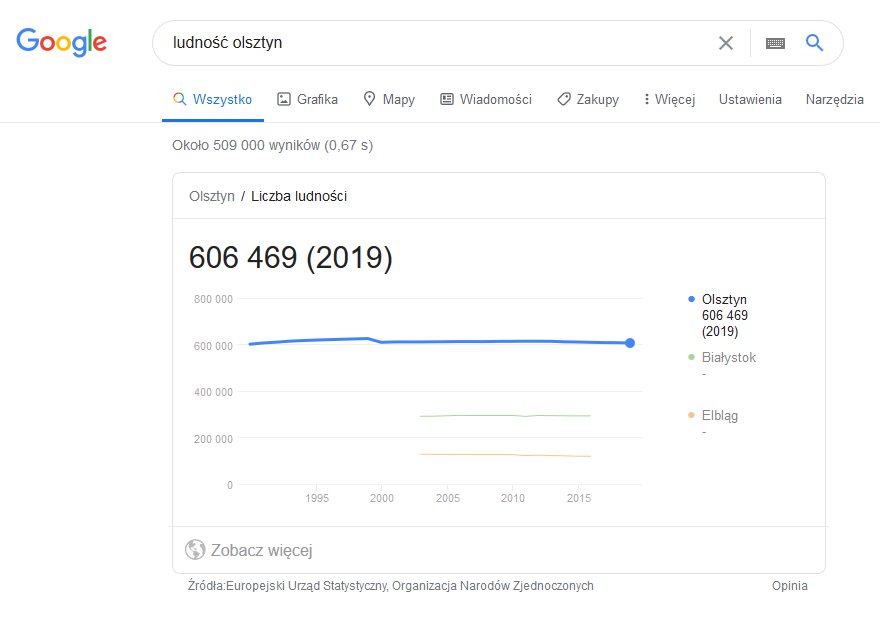
Task: Switch to the Wszystko tab
Action: [x=213, y=99]
